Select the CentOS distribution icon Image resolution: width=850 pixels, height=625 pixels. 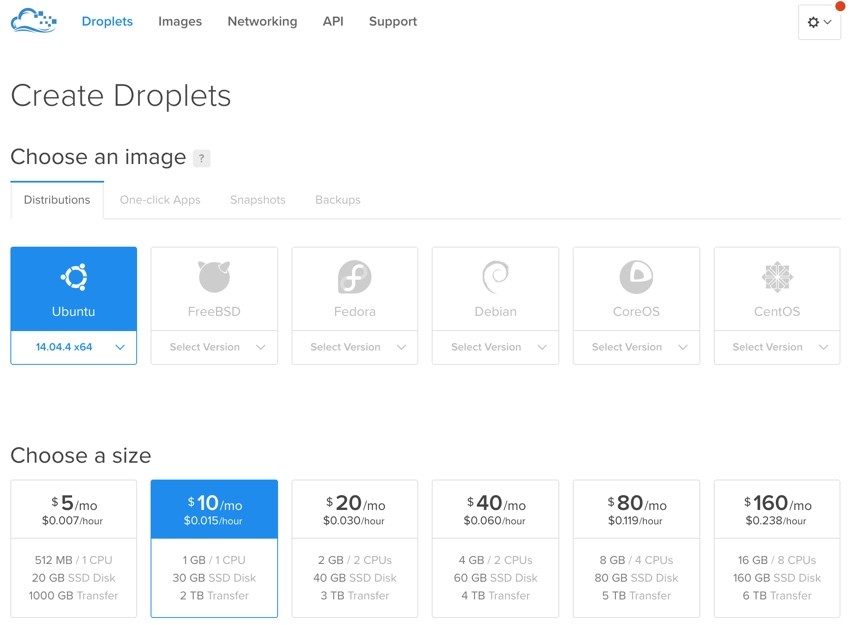coord(777,276)
